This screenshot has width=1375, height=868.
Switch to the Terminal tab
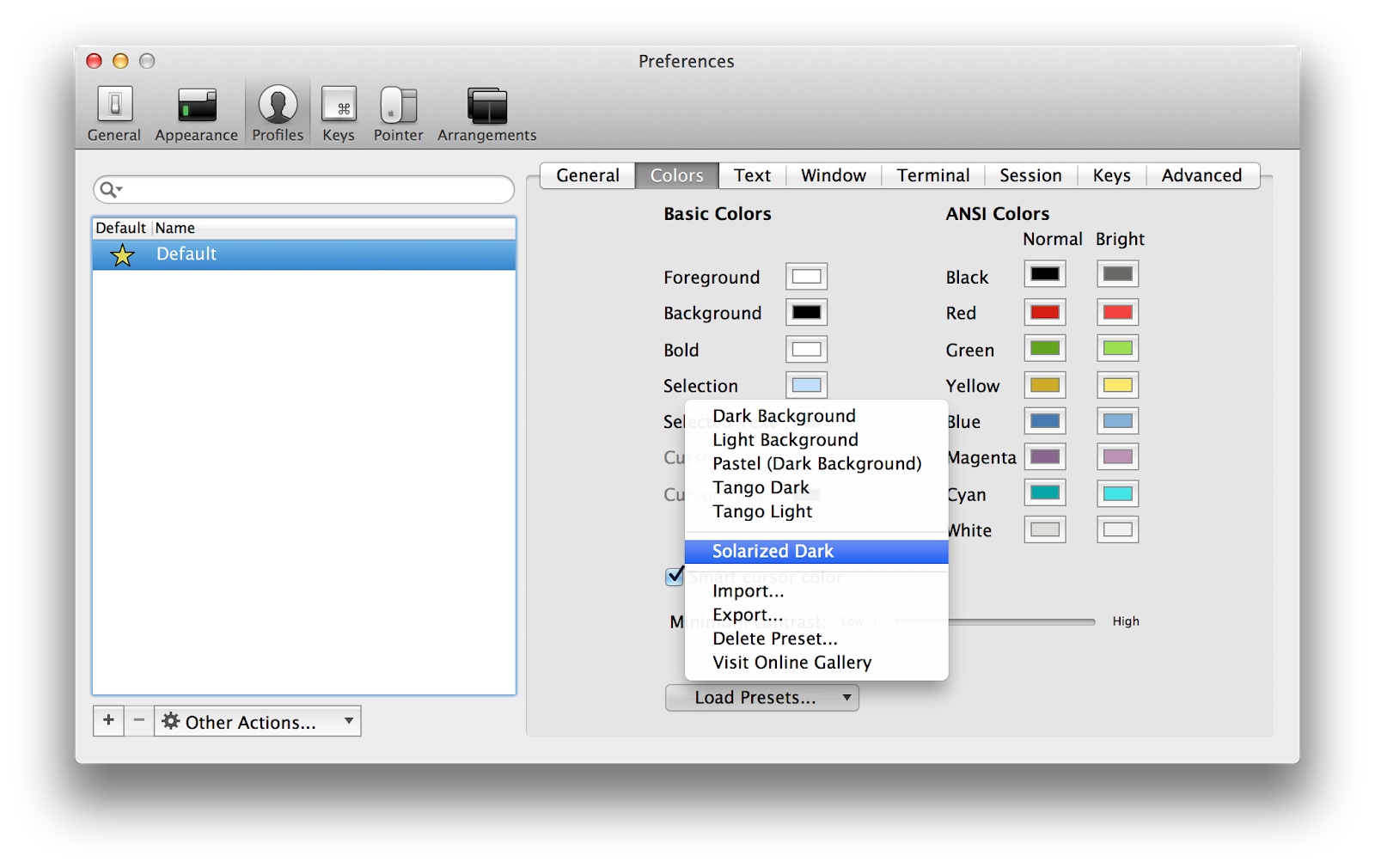(x=933, y=175)
